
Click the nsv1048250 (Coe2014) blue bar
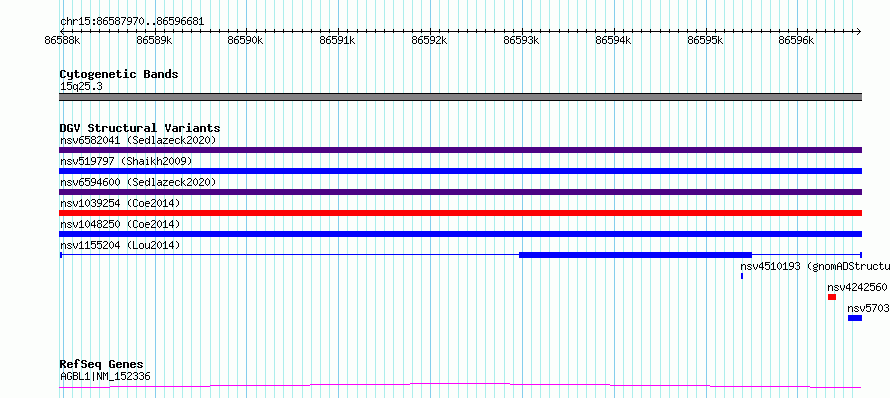point(460,234)
